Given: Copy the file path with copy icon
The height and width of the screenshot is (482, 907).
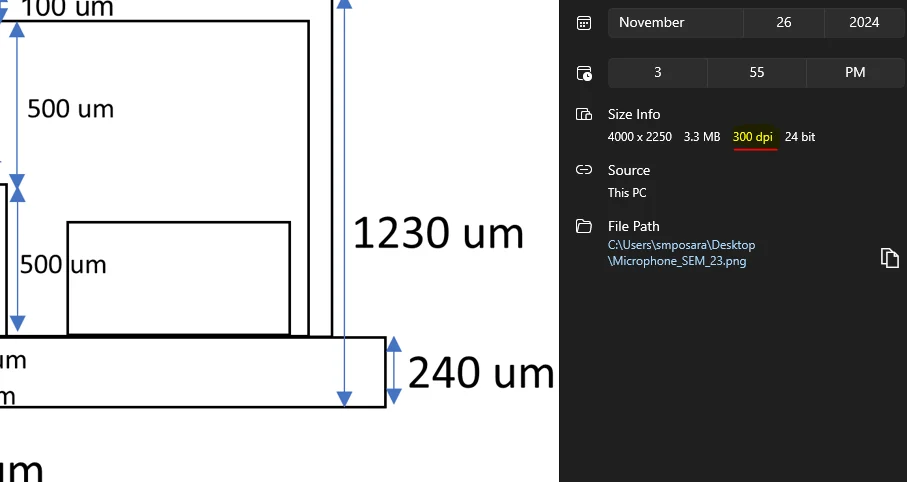Looking at the screenshot, I should [889, 258].
